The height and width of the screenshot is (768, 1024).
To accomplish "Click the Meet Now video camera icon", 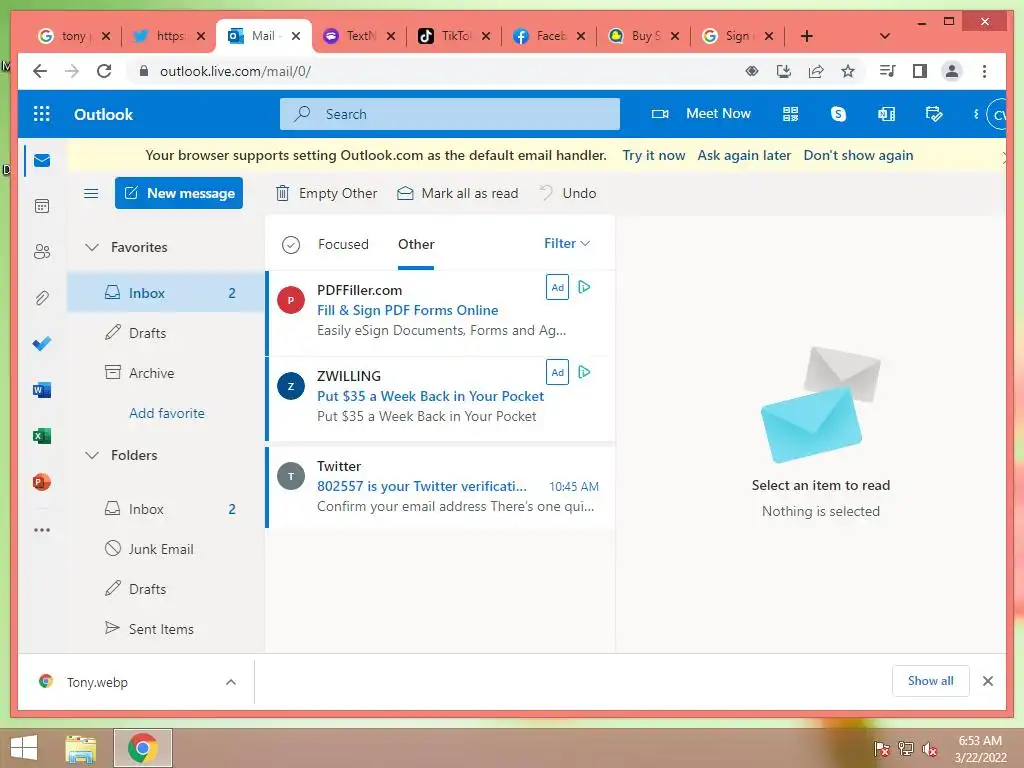I will pyautogui.click(x=660, y=114).
